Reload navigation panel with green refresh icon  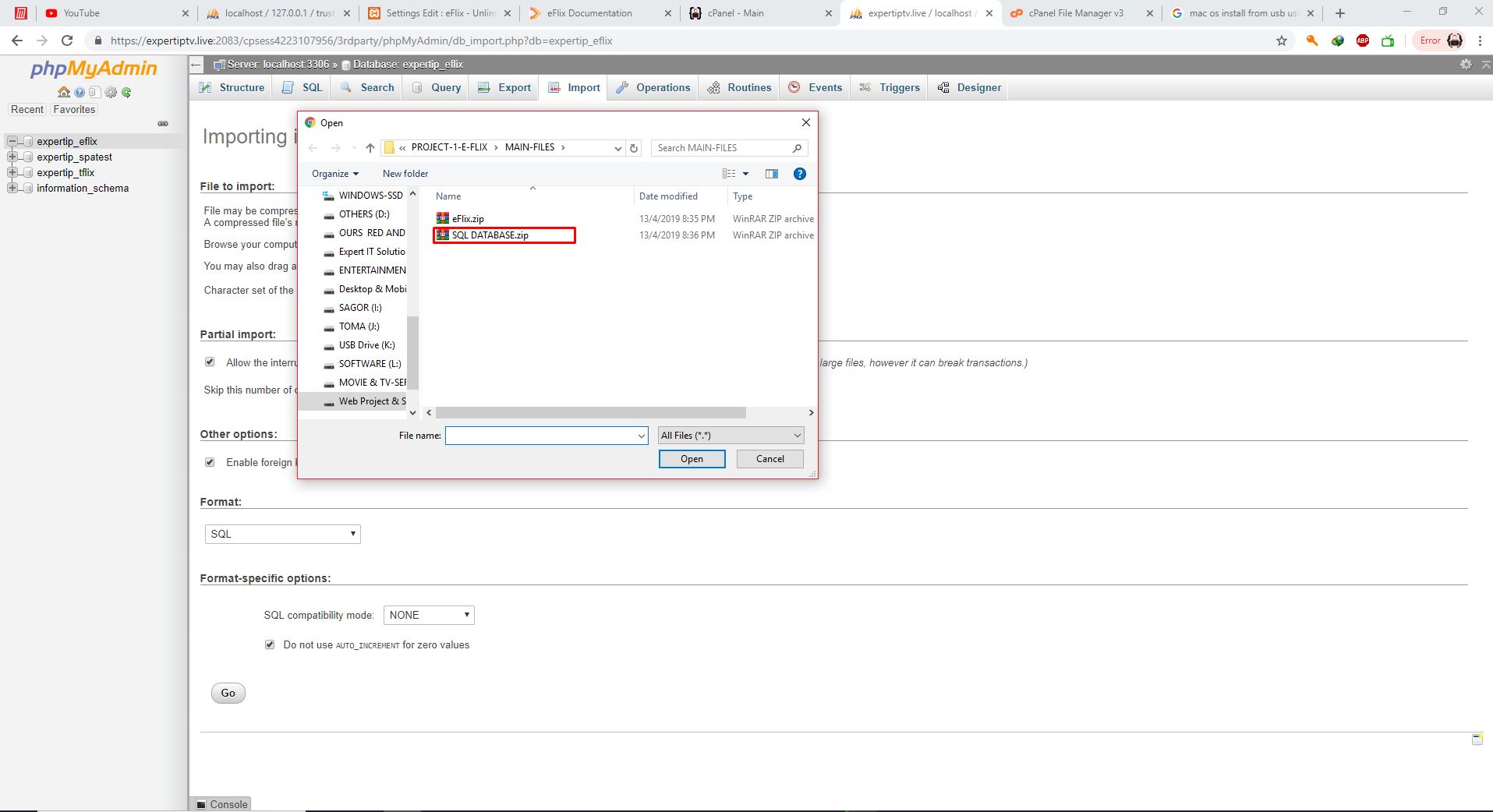tap(126, 92)
